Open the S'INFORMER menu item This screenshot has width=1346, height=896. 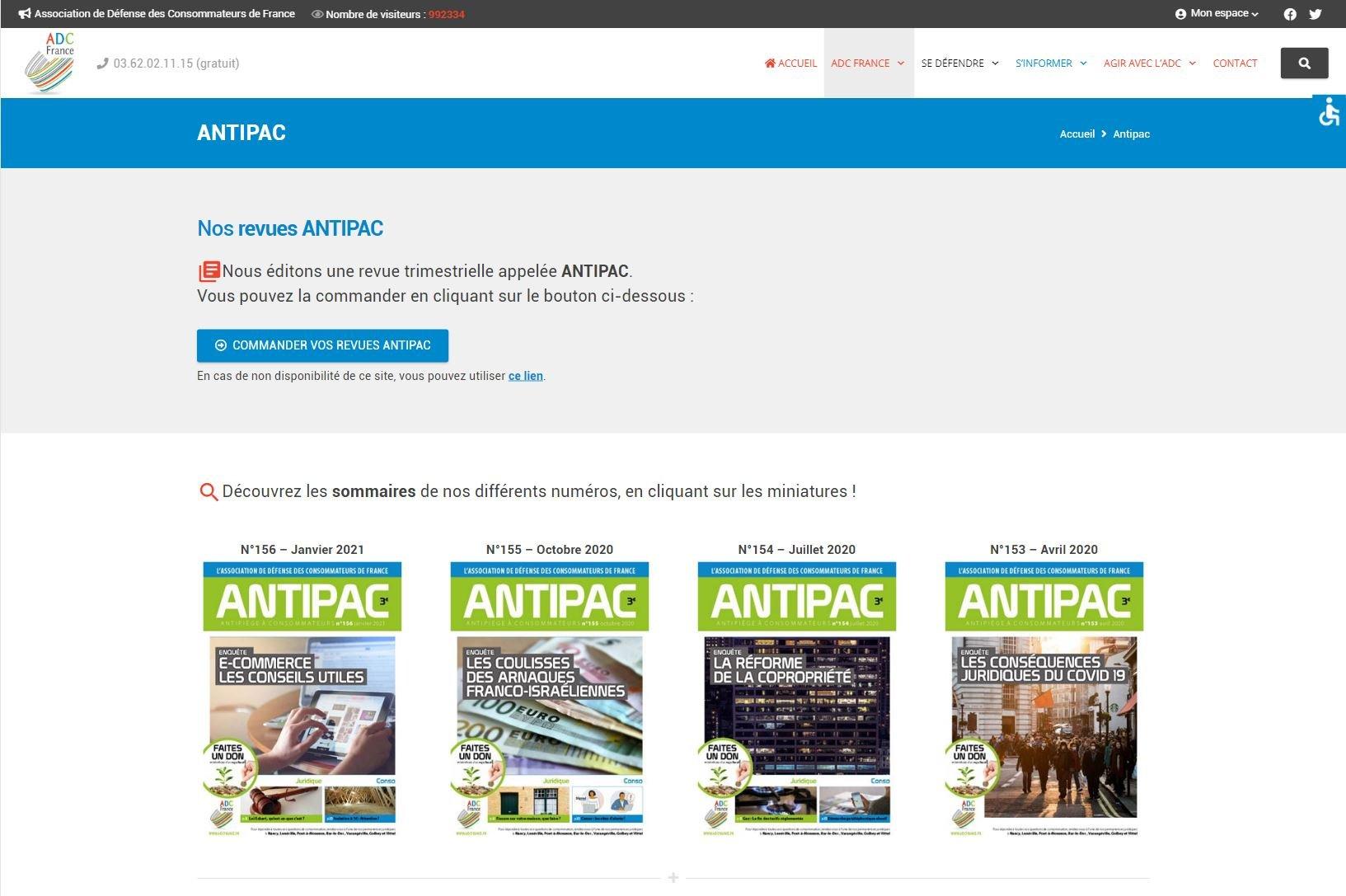(1044, 63)
